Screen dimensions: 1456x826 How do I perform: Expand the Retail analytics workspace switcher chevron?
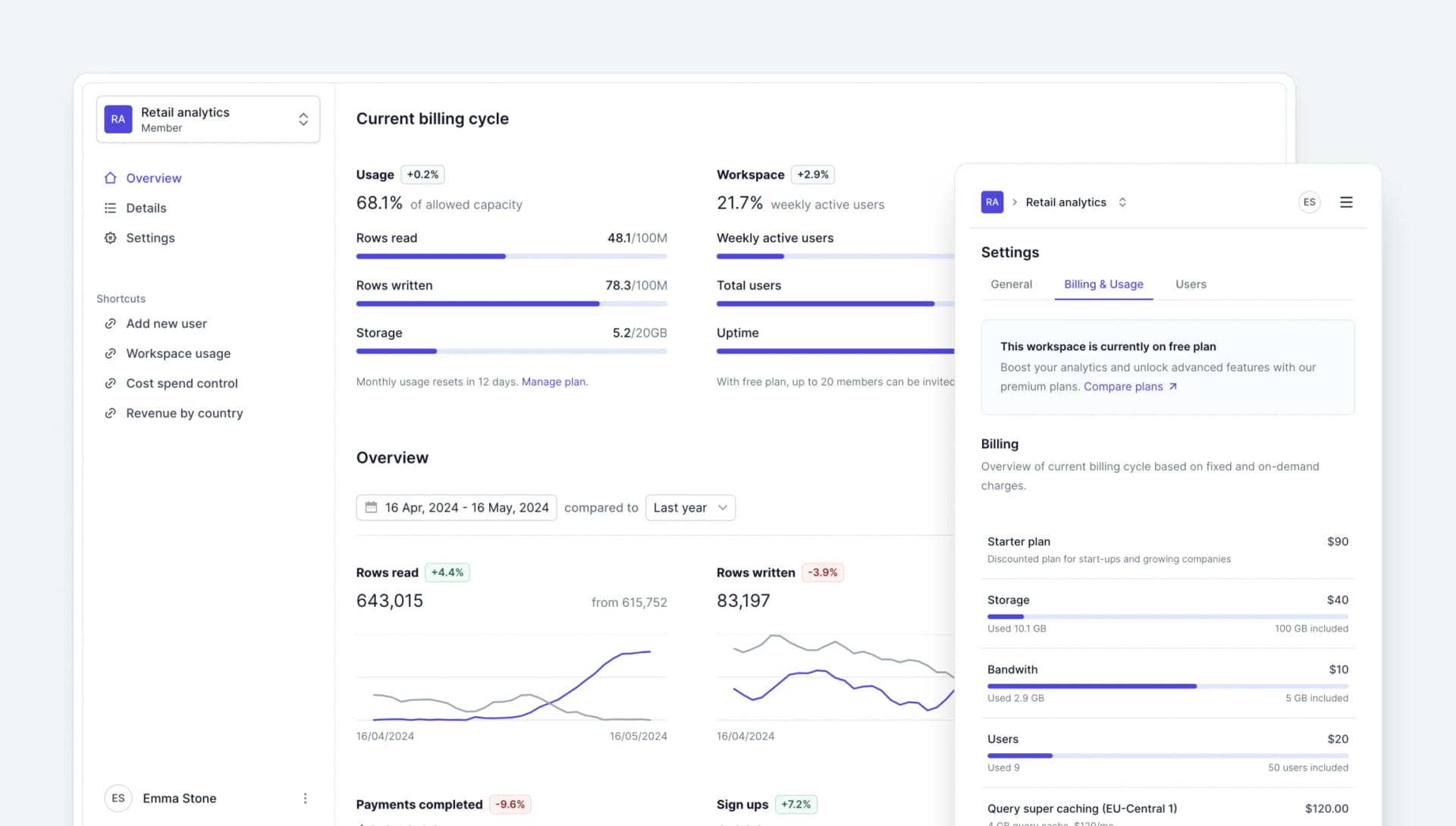coord(303,119)
